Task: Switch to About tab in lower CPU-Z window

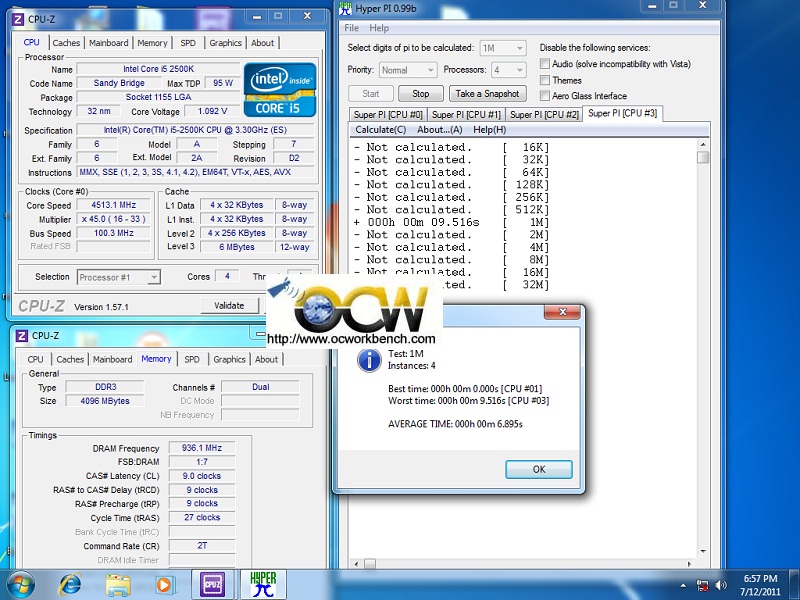Action: coord(266,359)
